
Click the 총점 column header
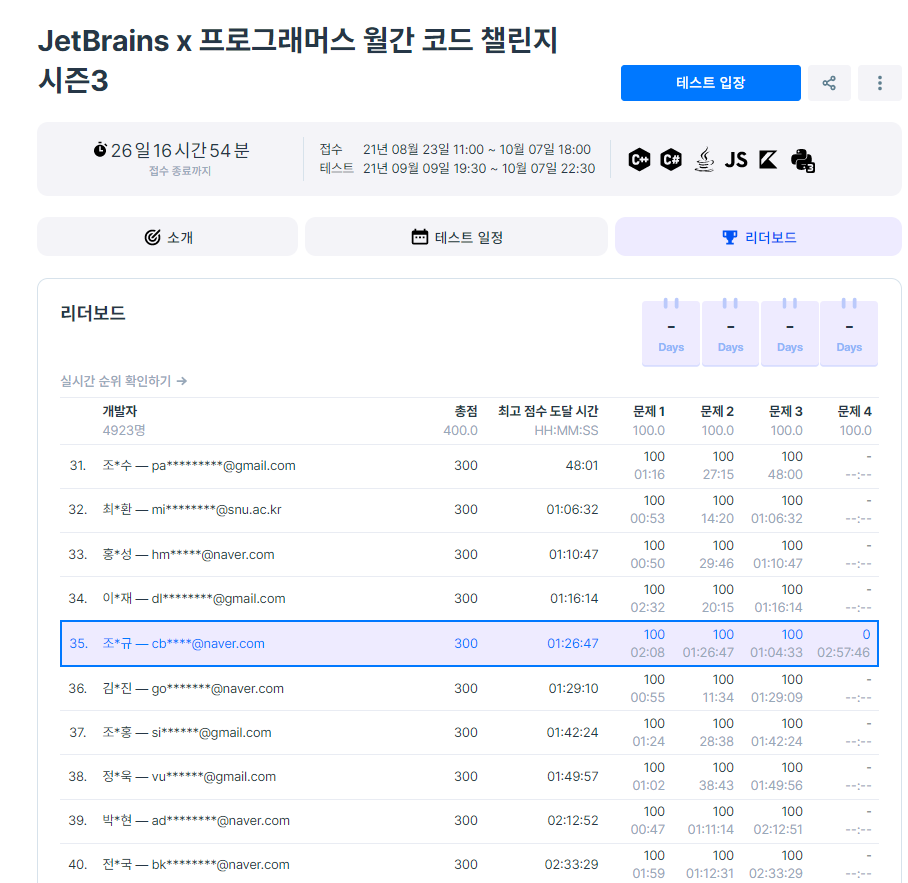point(466,411)
